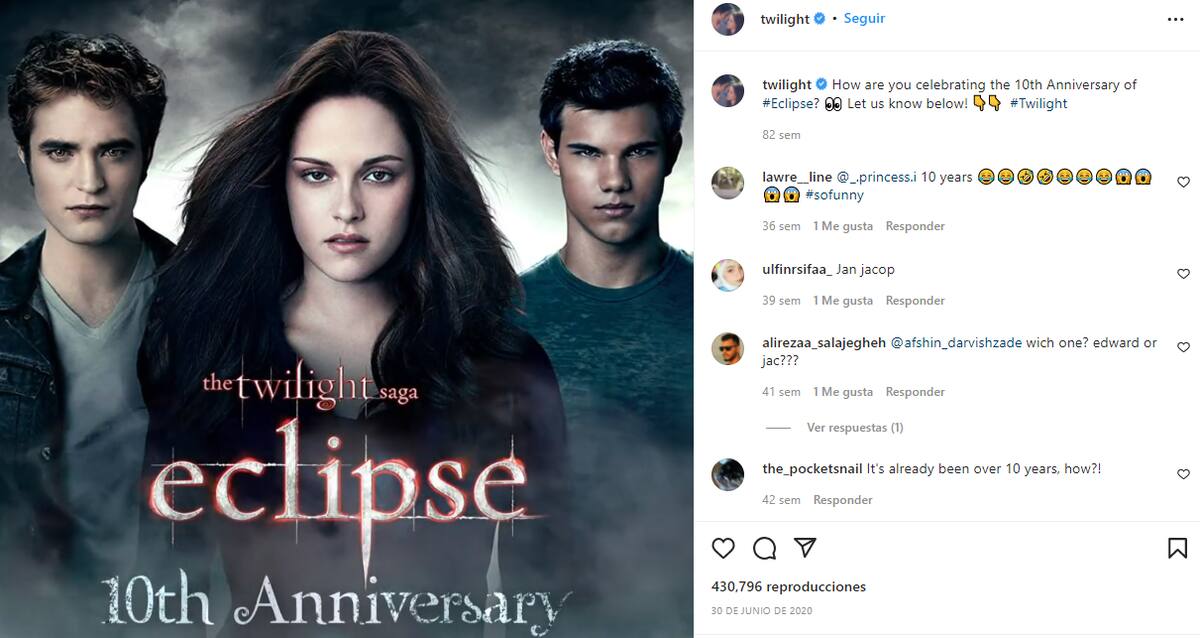Open lawre__line's profile picture
Image resolution: width=1200 pixels, height=638 pixels.
(727, 183)
